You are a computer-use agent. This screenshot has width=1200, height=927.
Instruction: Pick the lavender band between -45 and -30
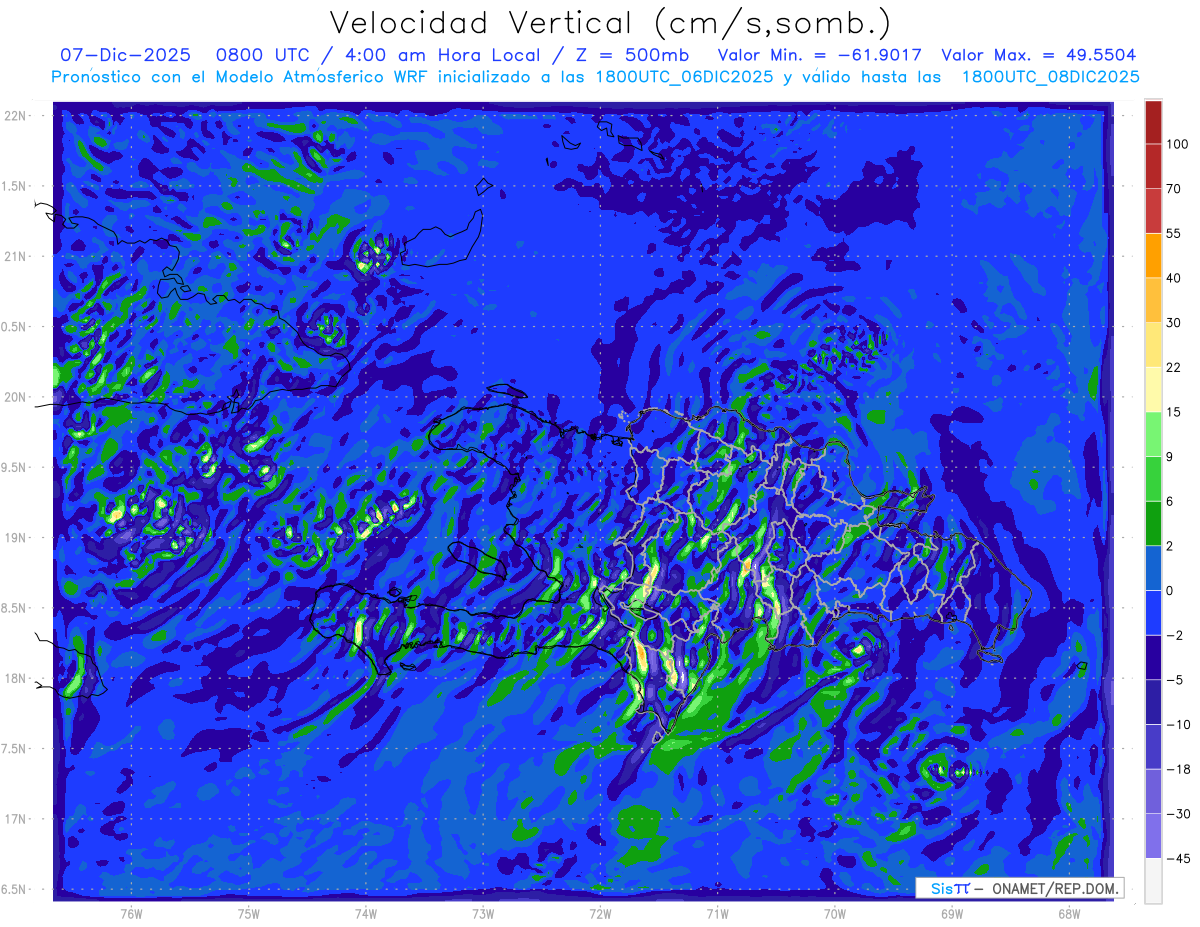tap(1153, 836)
